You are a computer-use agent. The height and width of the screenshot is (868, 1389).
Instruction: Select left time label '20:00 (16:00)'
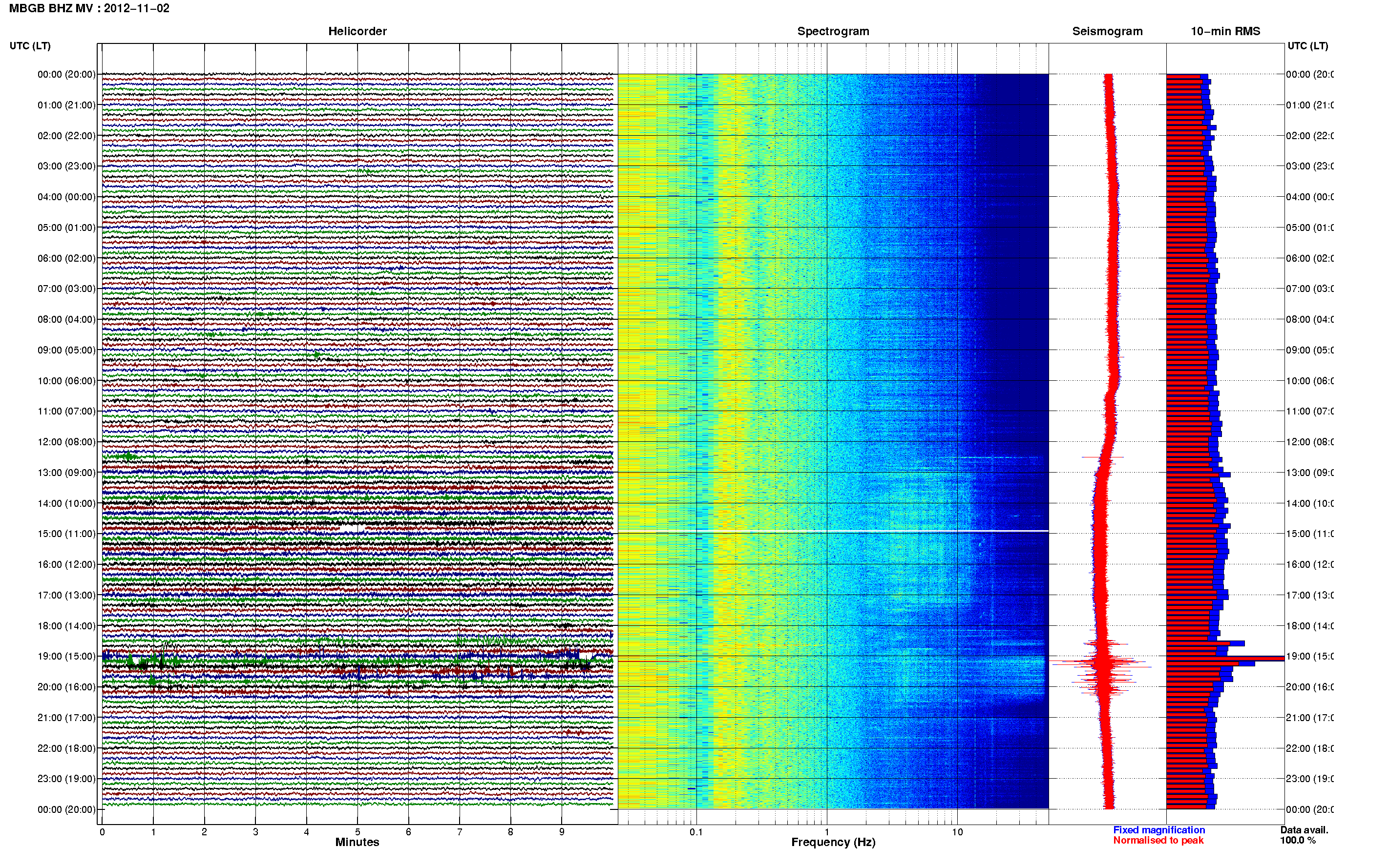tap(66, 686)
